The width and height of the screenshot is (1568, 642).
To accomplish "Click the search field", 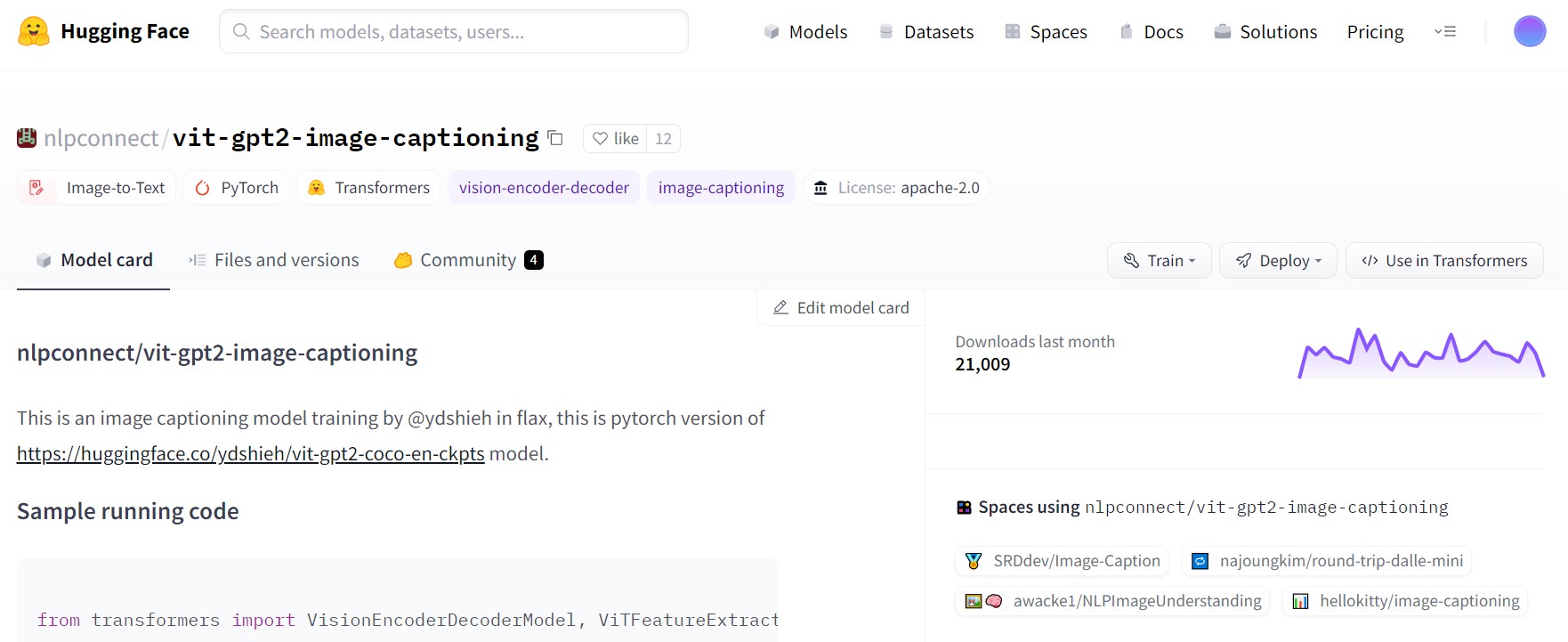I will coord(454,32).
